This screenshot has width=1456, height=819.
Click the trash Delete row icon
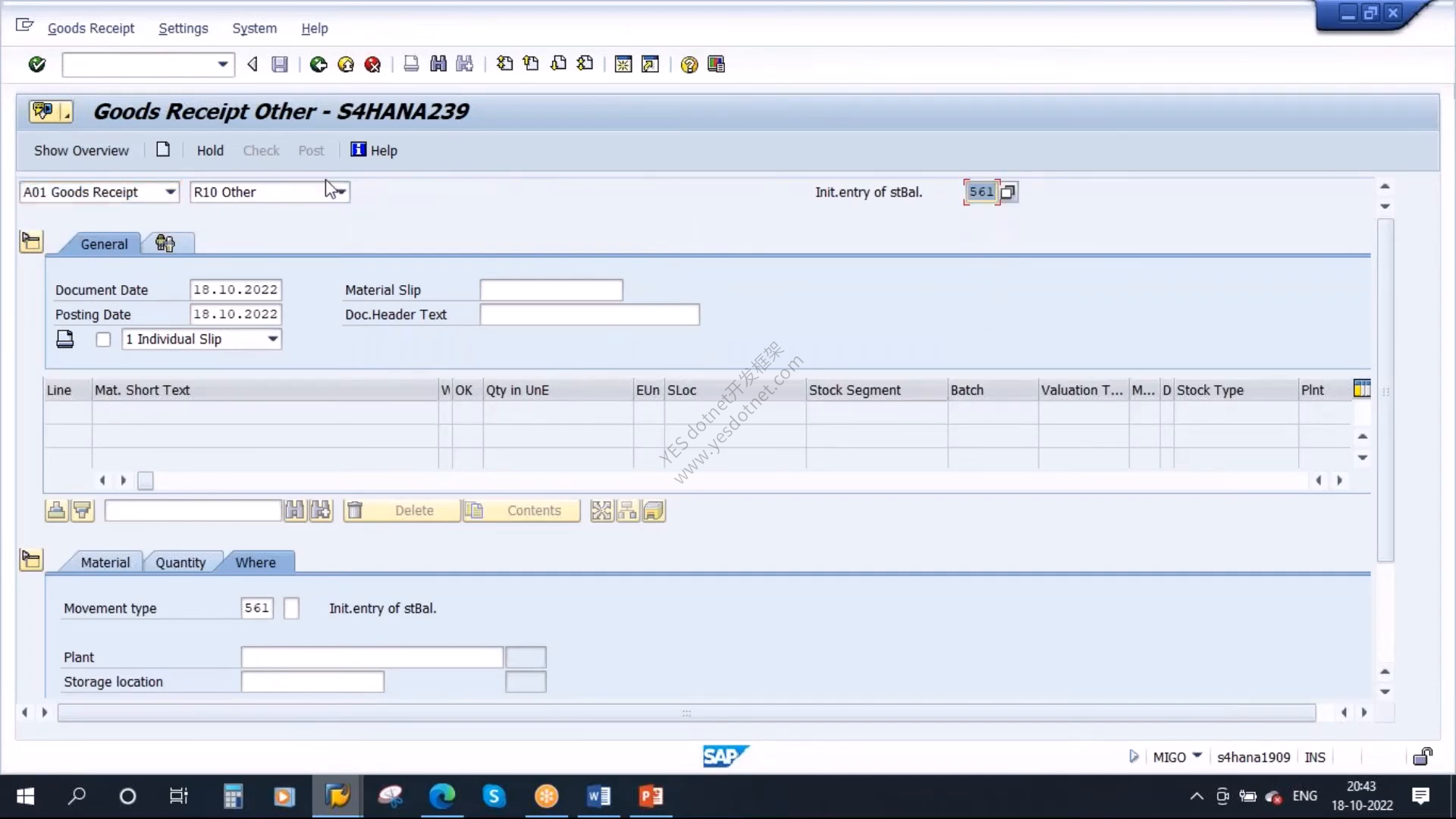click(355, 510)
